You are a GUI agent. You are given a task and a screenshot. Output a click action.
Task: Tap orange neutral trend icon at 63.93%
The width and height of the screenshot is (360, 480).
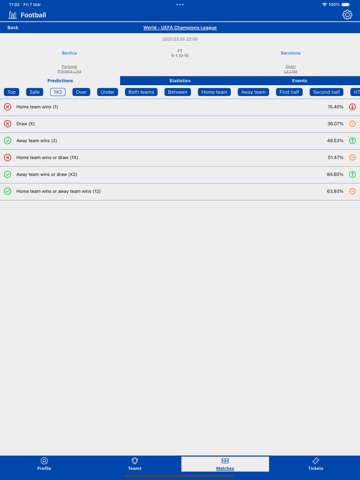click(x=352, y=191)
